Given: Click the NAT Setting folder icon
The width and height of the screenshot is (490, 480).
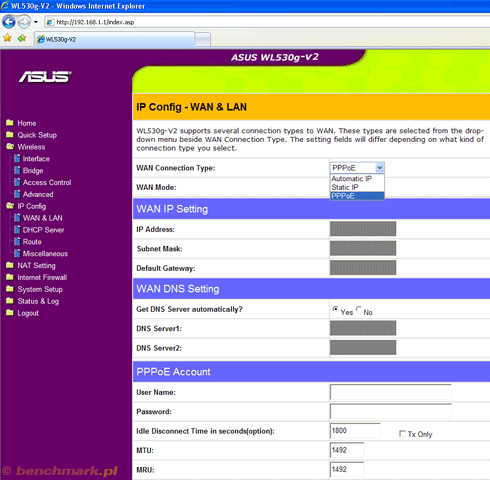Looking at the screenshot, I should click(x=10, y=265).
